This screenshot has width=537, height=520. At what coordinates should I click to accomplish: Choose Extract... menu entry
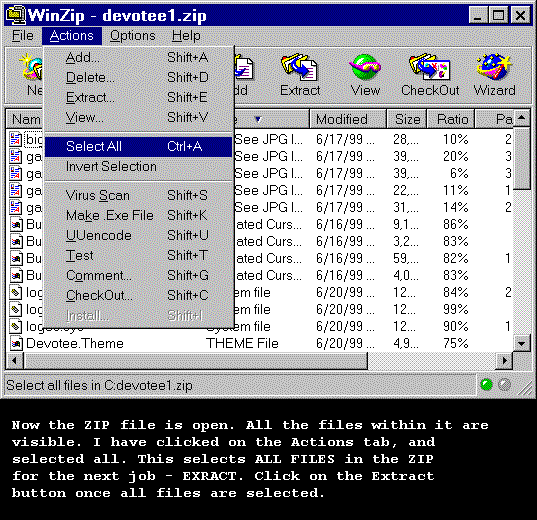[x=139, y=97]
